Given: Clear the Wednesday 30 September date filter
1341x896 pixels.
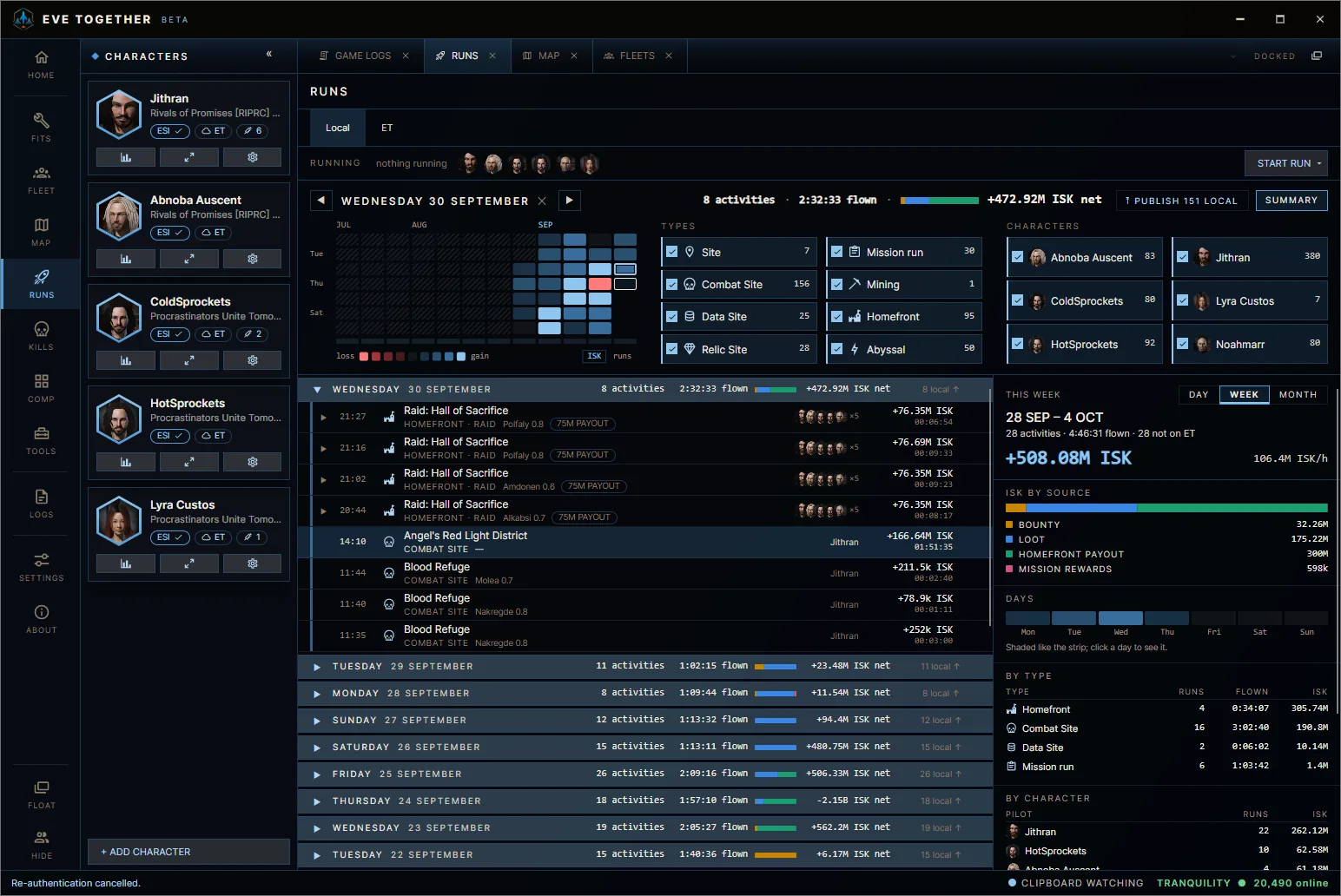Looking at the screenshot, I should click(542, 201).
